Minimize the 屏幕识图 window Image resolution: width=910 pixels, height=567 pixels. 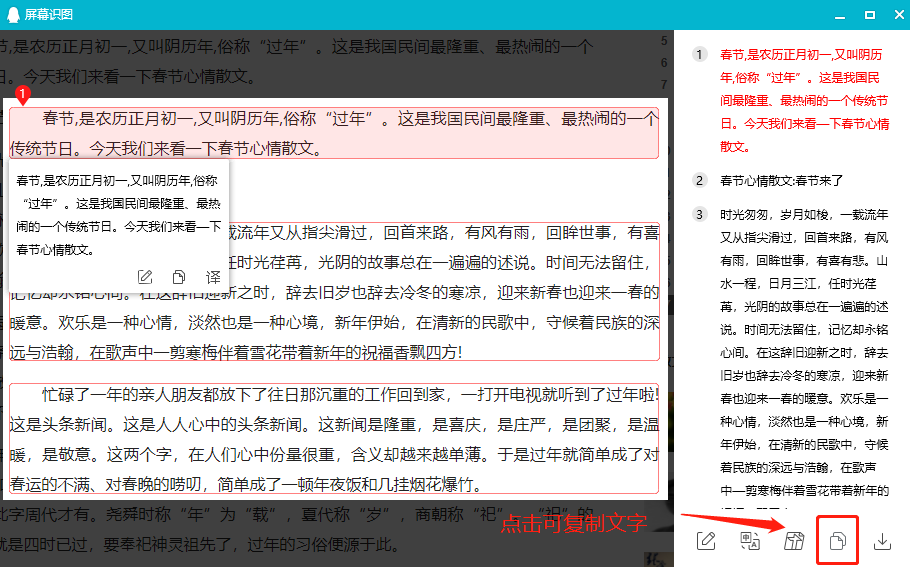840,16
